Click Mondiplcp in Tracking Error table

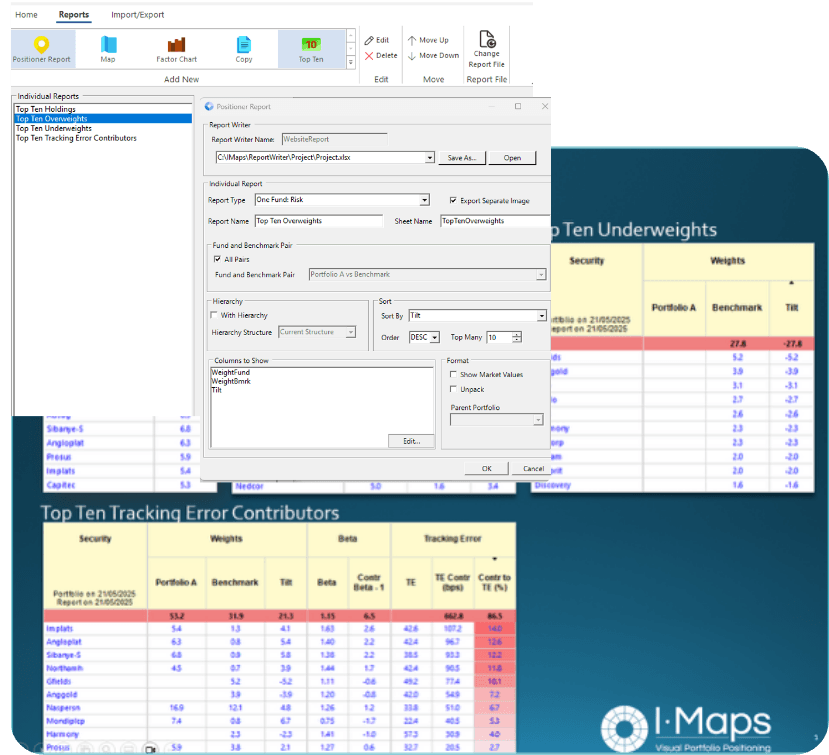point(65,721)
